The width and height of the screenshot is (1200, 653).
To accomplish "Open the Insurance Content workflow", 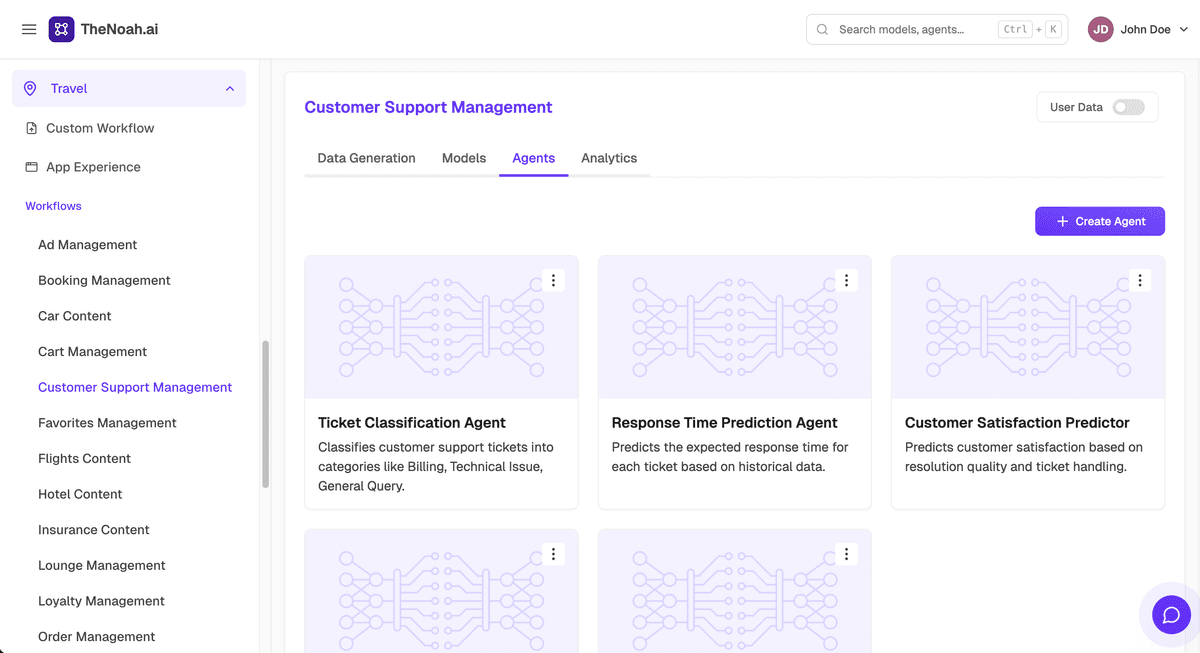I will (94, 530).
